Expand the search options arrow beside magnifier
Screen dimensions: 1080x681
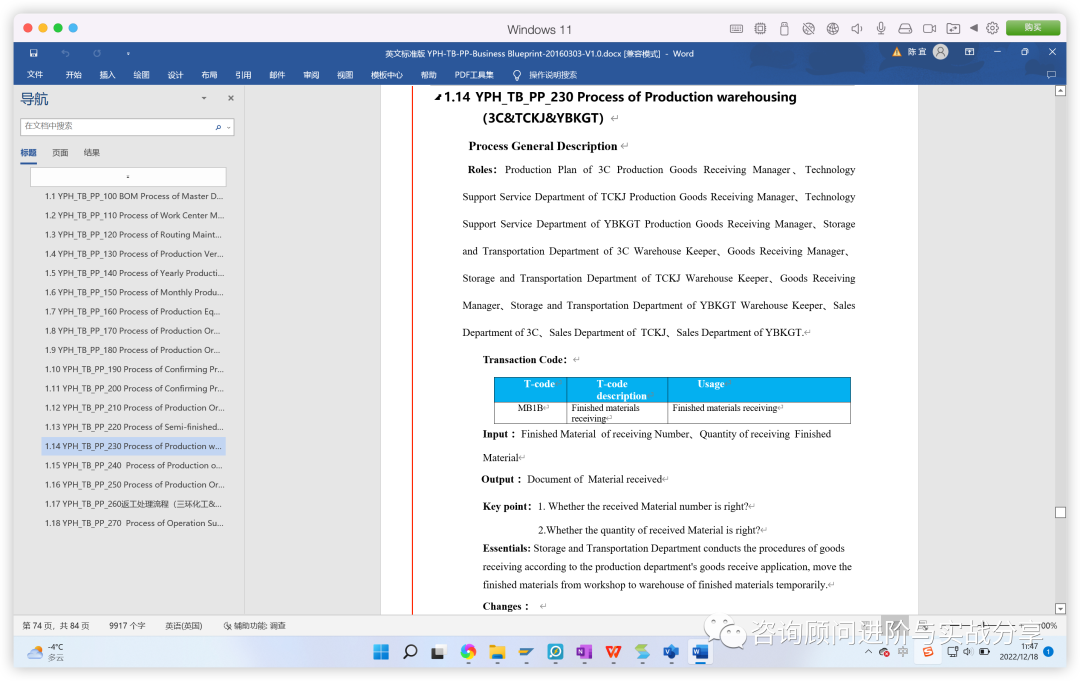pos(229,127)
